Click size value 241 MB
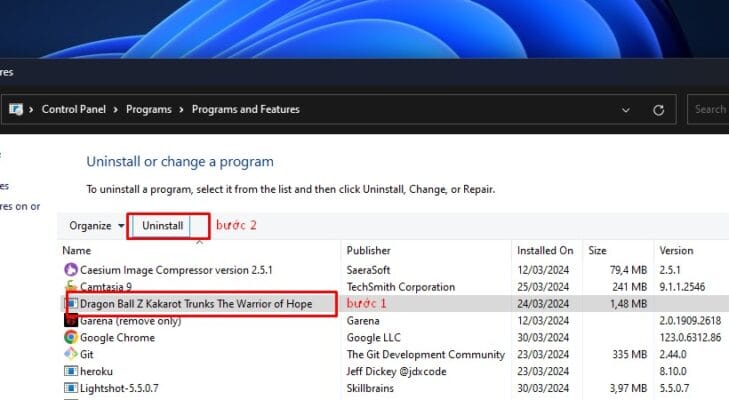This screenshot has width=729, height=400. 630,287
